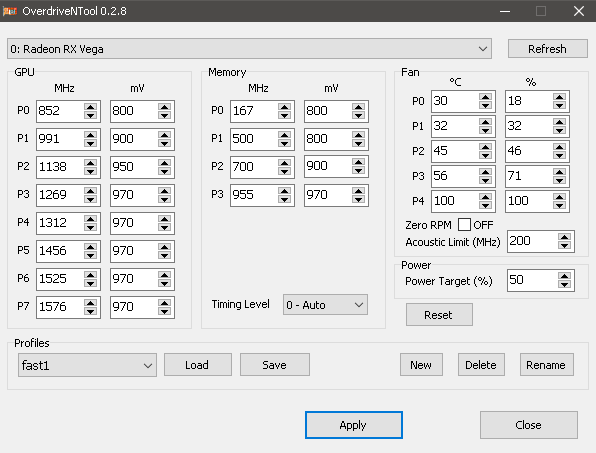Increase Fan P3 percent with up arrow
The height and width of the screenshot is (453, 596).
tap(559, 172)
